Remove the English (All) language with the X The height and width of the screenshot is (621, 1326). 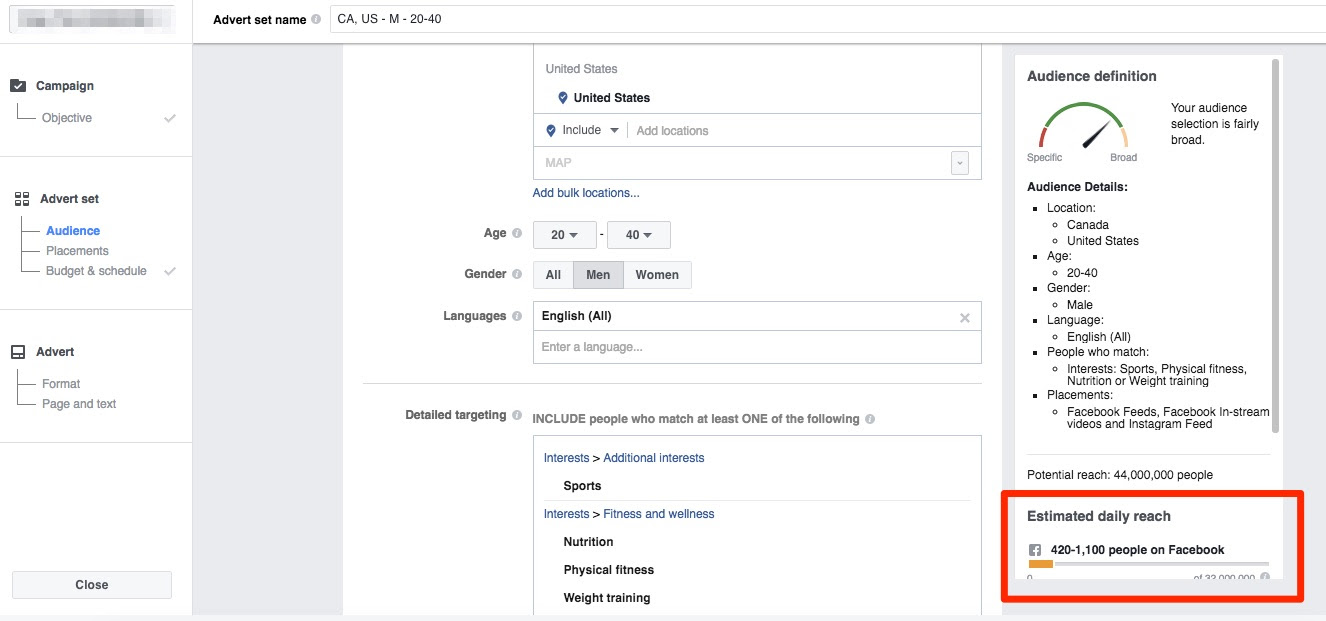(964, 317)
